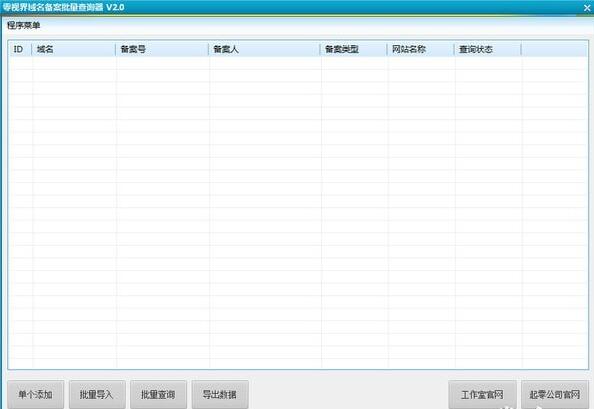The height and width of the screenshot is (409, 594).
Task: Click the first empty row under 域名
Action: click(x=74, y=63)
